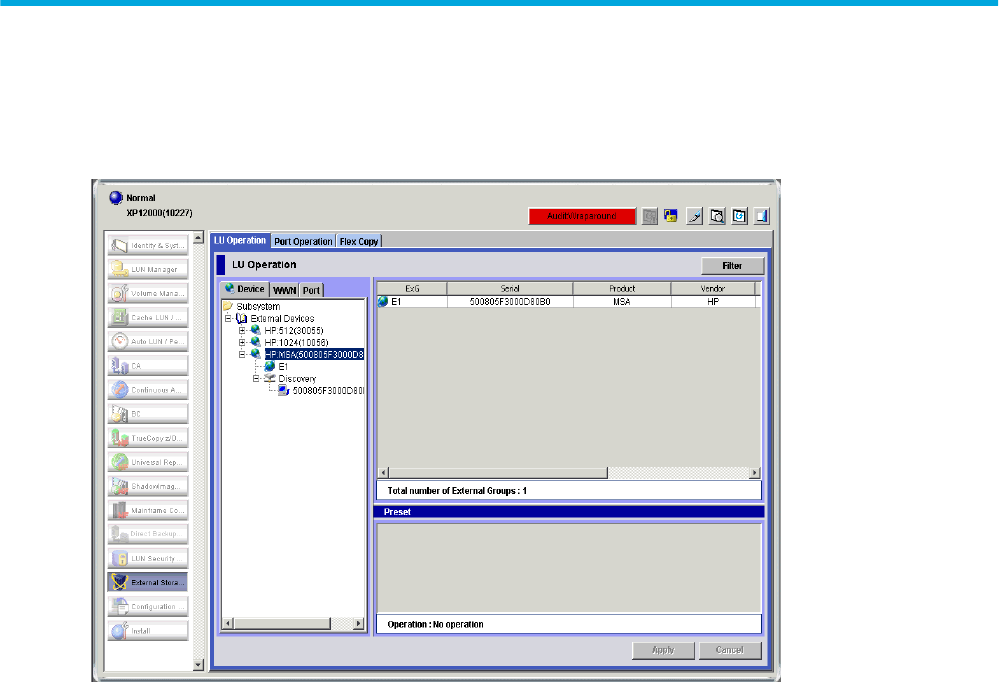Switch to the Port Operation tab
999x682 pixels.
click(303, 241)
